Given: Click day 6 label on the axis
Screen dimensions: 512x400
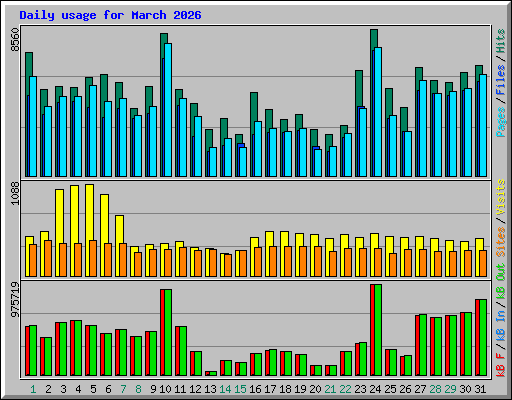Looking at the screenshot, I should point(108,389).
